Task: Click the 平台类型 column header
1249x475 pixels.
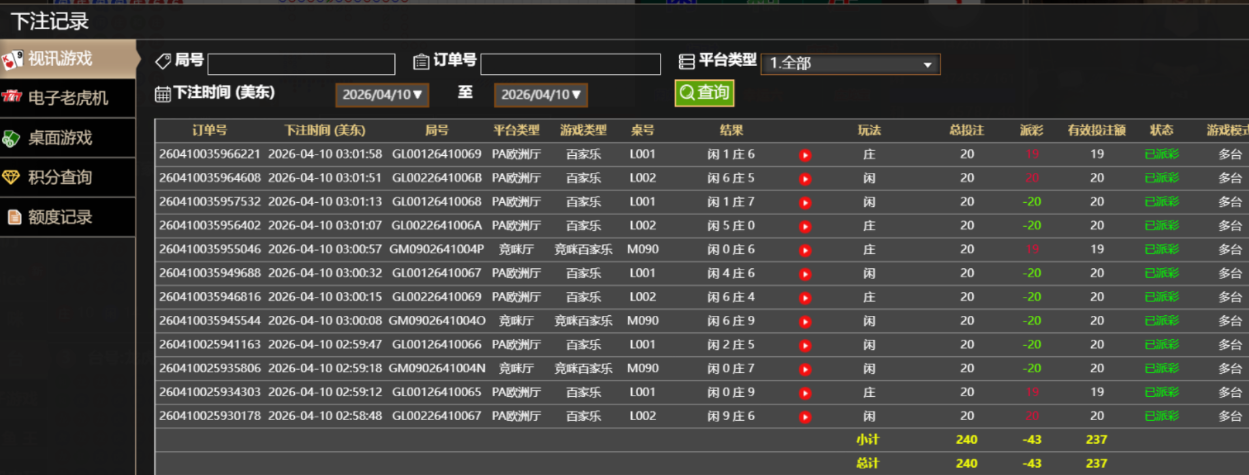Action: (x=516, y=130)
